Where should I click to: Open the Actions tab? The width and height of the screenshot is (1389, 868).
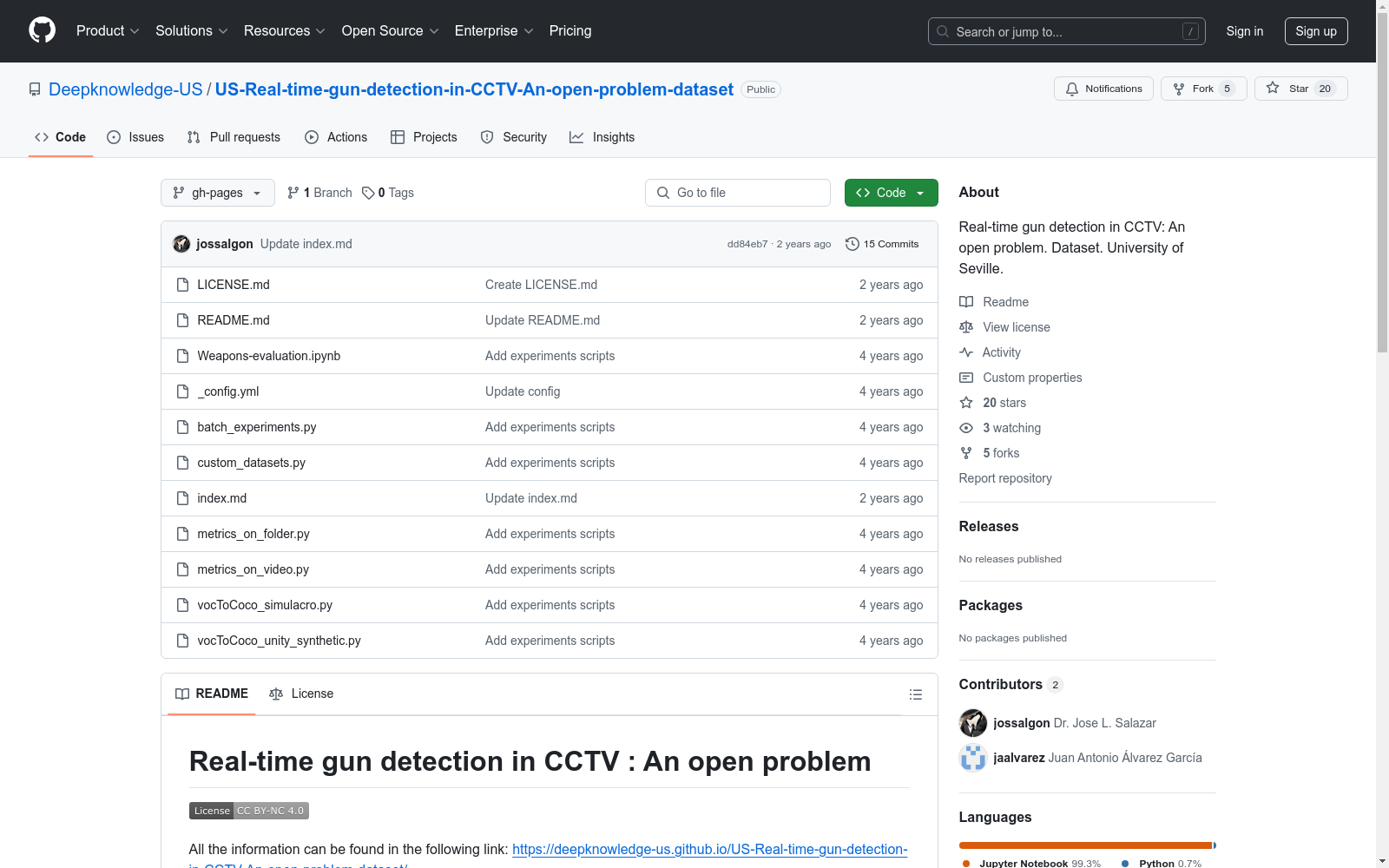click(336, 137)
